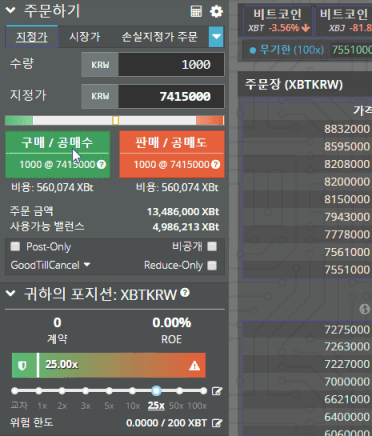Screen dimensions: 372x436
Task: Enable the 비공개 hidden order checkbox
Action: pyautogui.click(x=212, y=246)
